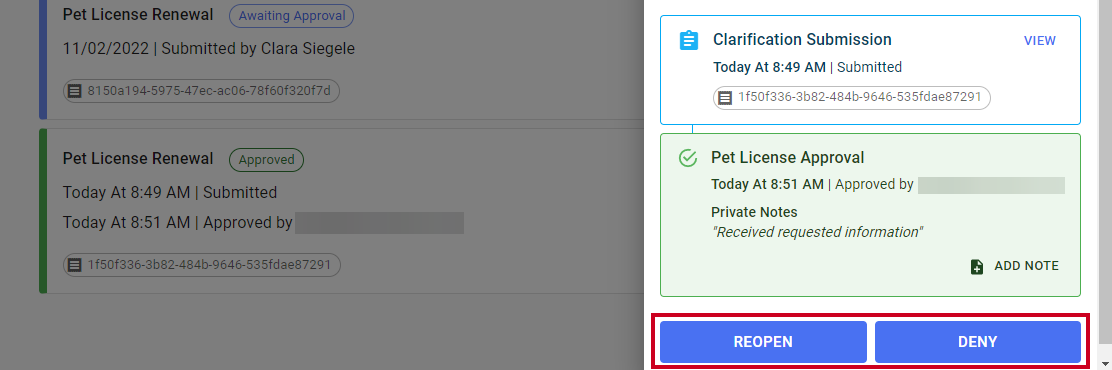1112x370 pixels.
Task: Click the document icon in panel ID chip
Action: click(x=724, y=98)
